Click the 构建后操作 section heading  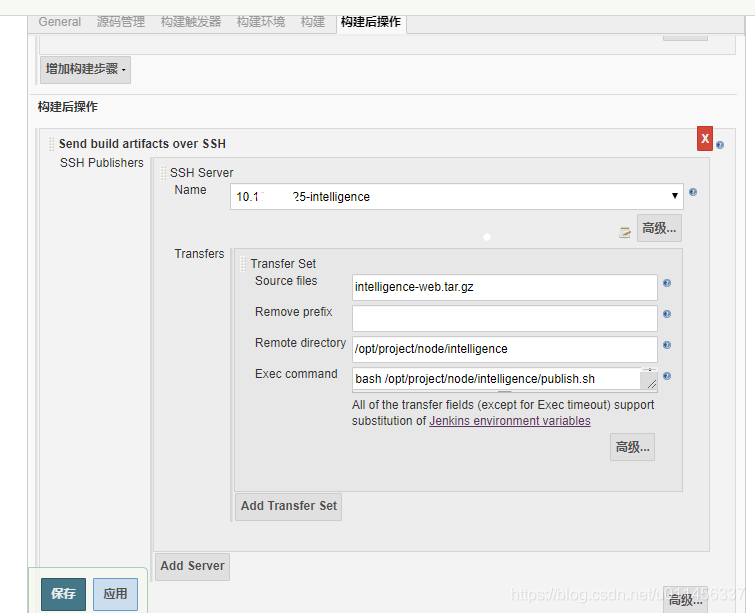(68, 107)
